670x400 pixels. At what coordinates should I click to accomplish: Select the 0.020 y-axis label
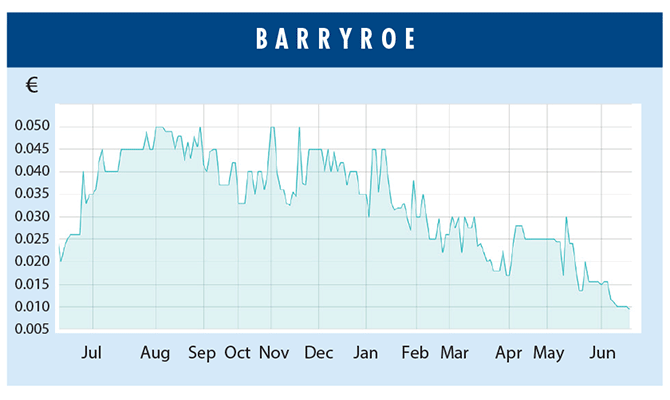(32, 261)
